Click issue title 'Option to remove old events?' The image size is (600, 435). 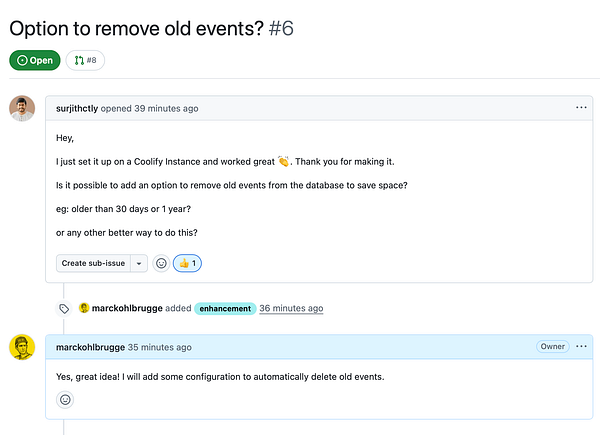pyautogui.click(x=137, y=29)
